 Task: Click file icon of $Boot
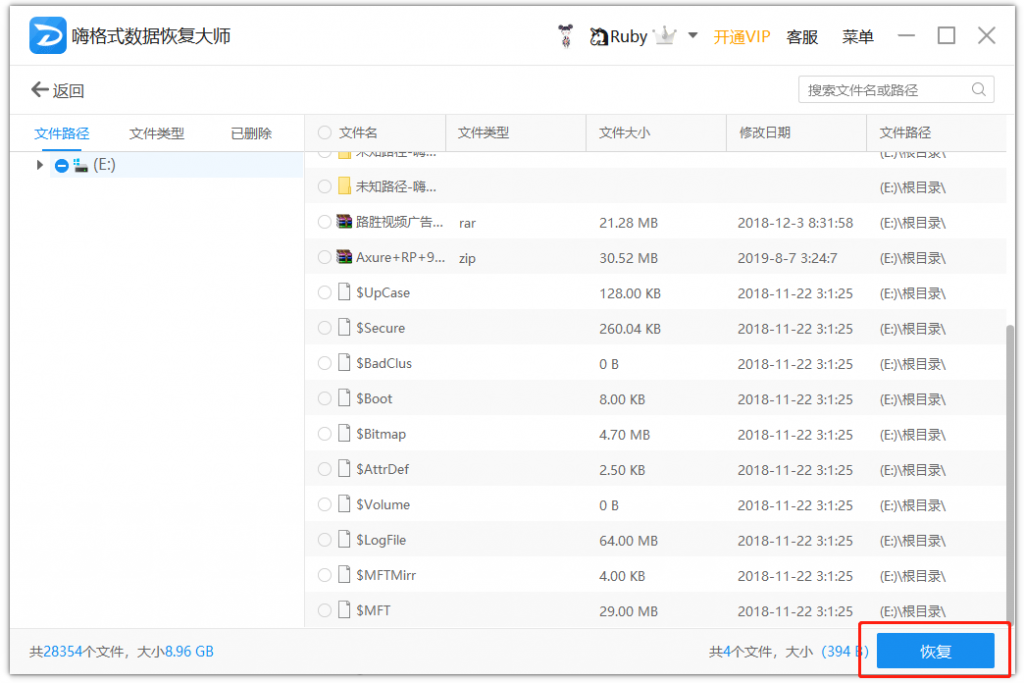344,398
